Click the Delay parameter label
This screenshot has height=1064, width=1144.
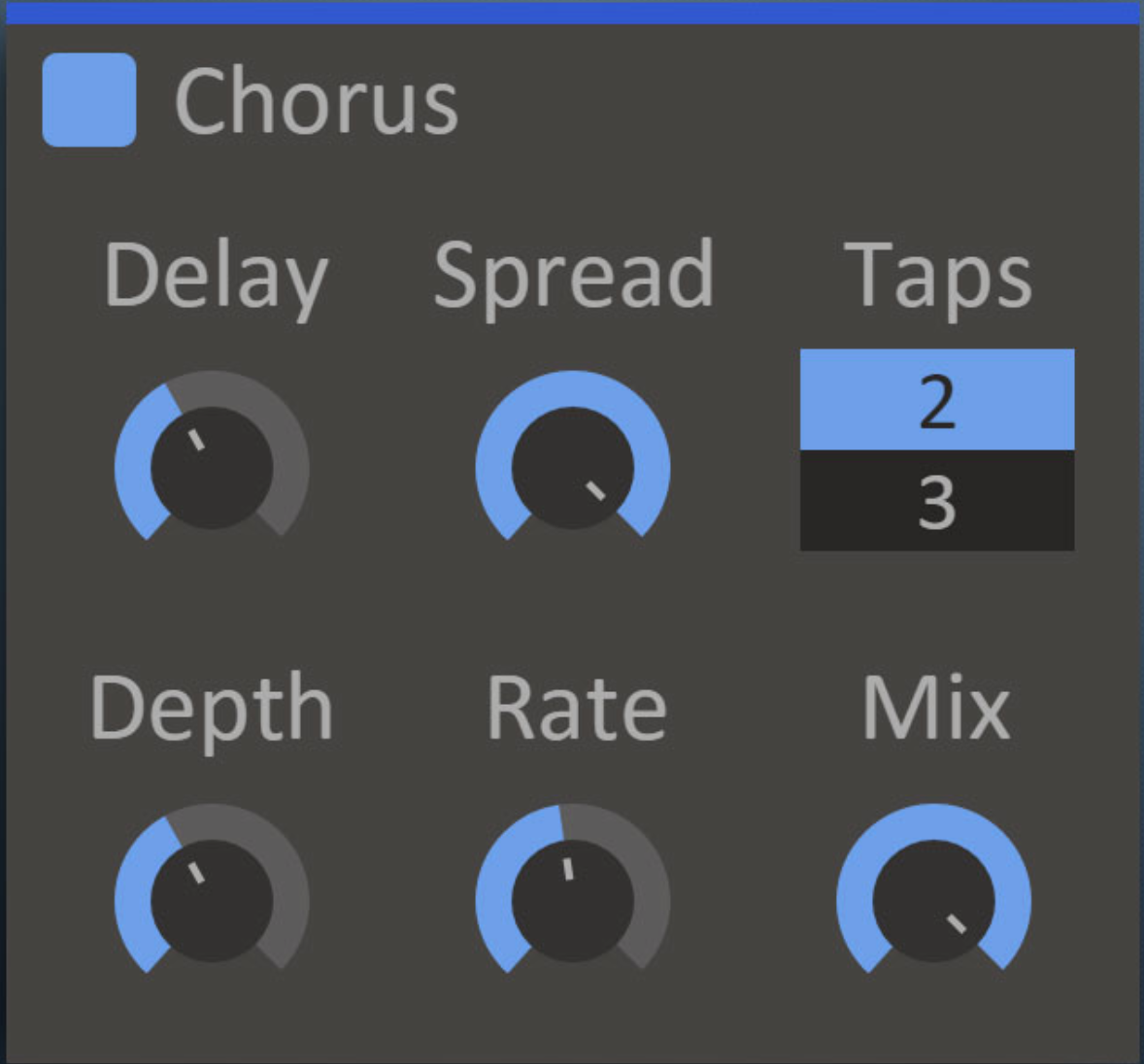216,275
